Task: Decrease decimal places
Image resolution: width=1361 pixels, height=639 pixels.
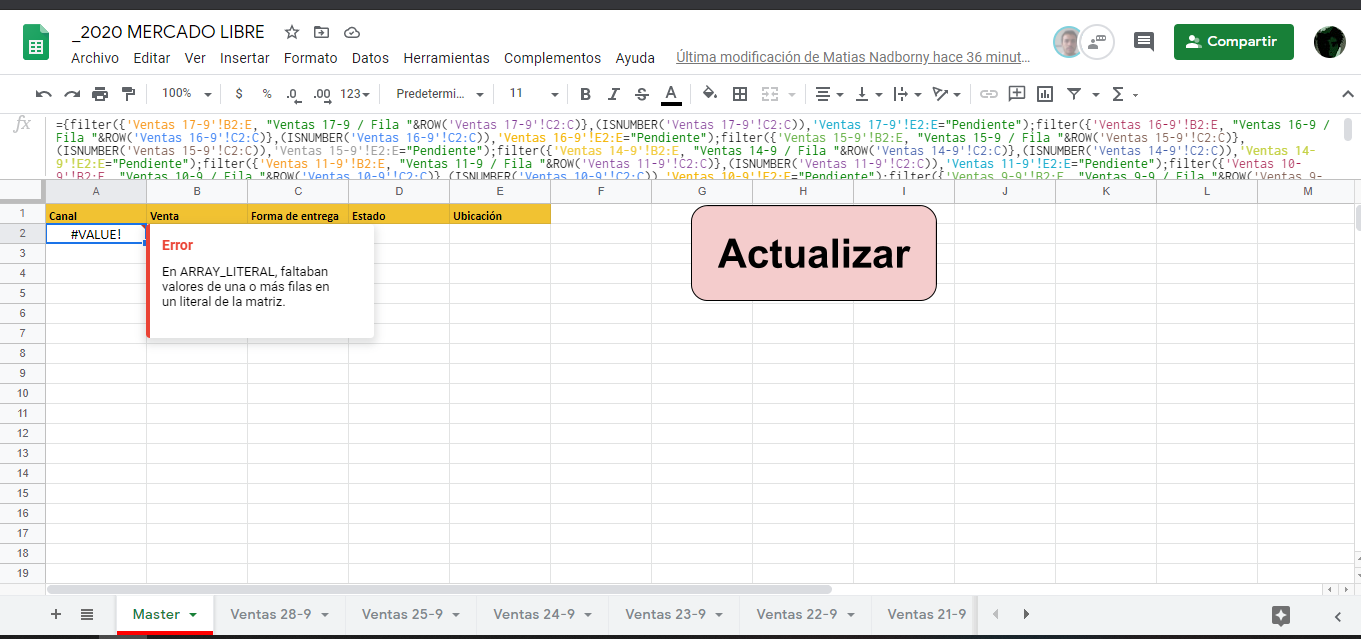Action: 293,94
